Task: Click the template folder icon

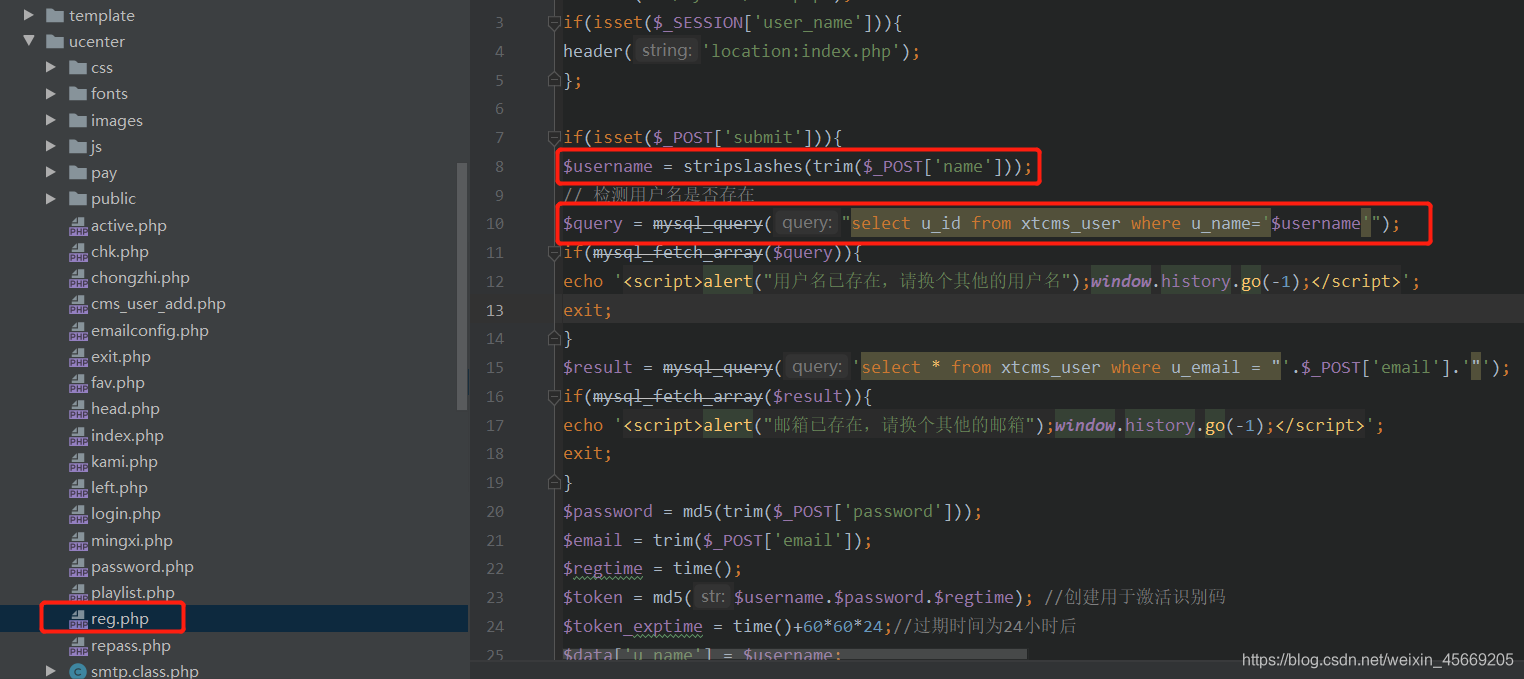Action: pos(55,16)
